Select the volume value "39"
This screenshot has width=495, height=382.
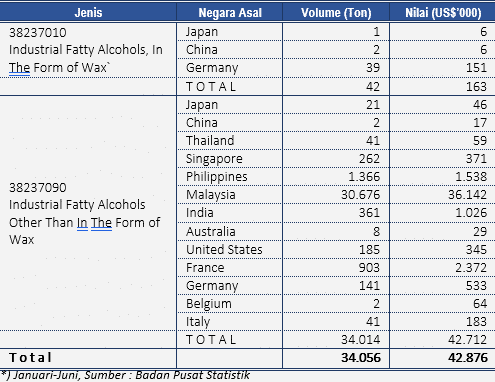[x=373, y=68]
